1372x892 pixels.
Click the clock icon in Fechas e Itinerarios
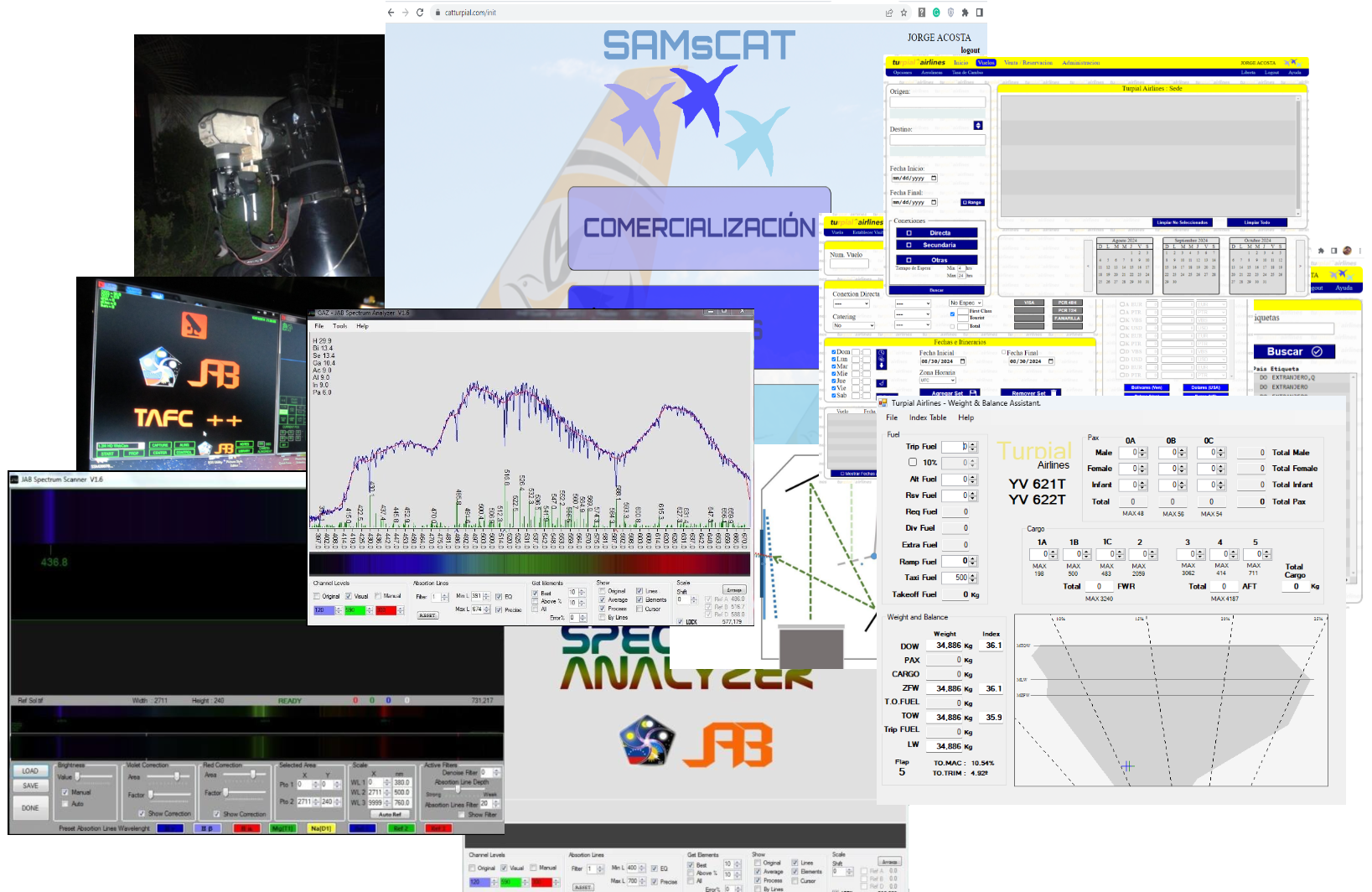tap(882, 353)
